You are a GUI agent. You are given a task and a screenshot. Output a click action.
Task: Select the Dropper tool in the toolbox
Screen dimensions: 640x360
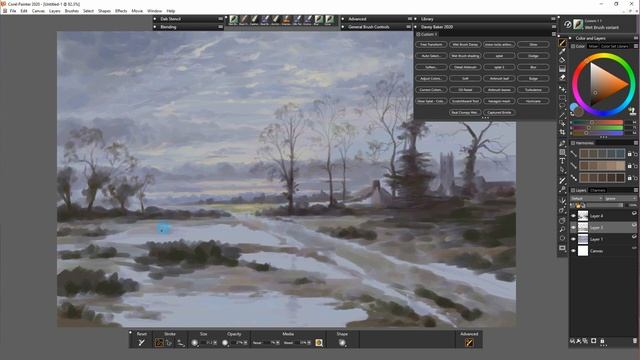pyautogui.click(x=562, y=51)
